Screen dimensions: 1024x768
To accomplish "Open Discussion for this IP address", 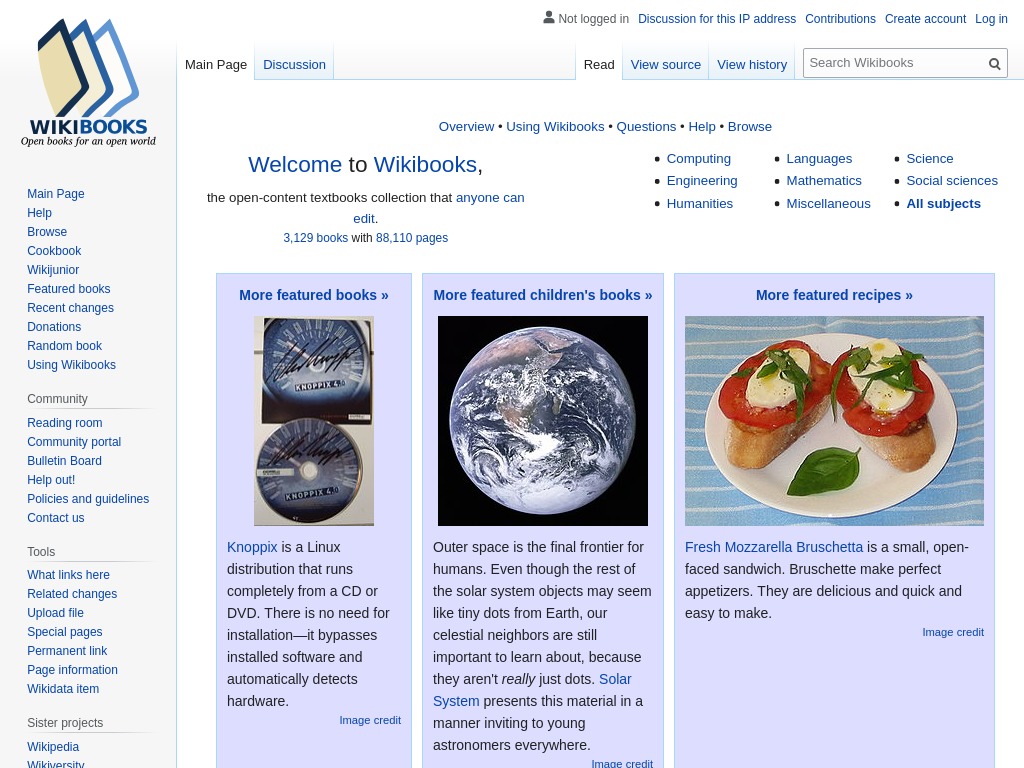I will [716, 19].
